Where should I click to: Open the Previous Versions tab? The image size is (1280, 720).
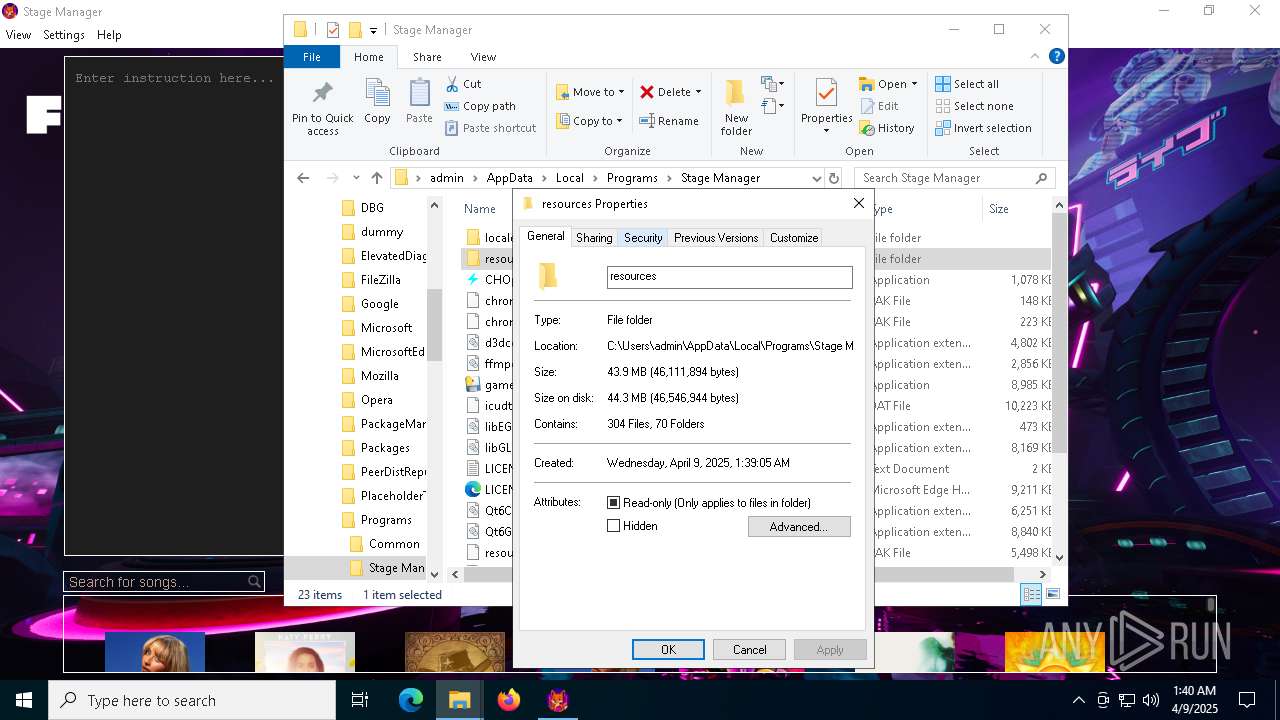716,238
